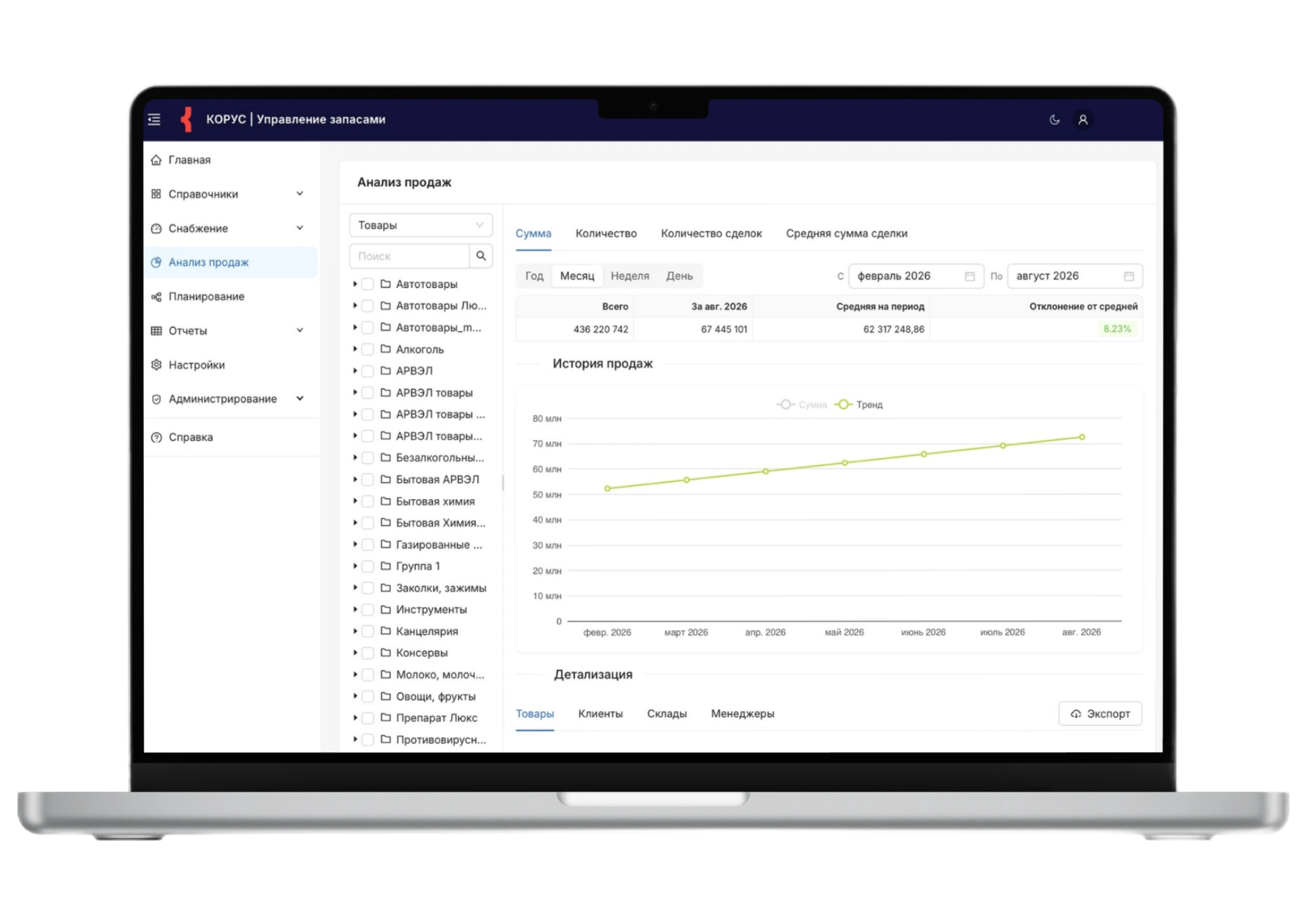Expand the Канцелярия tree node arrow
The width and height of the screenshot is (1307, 924).
355,631
